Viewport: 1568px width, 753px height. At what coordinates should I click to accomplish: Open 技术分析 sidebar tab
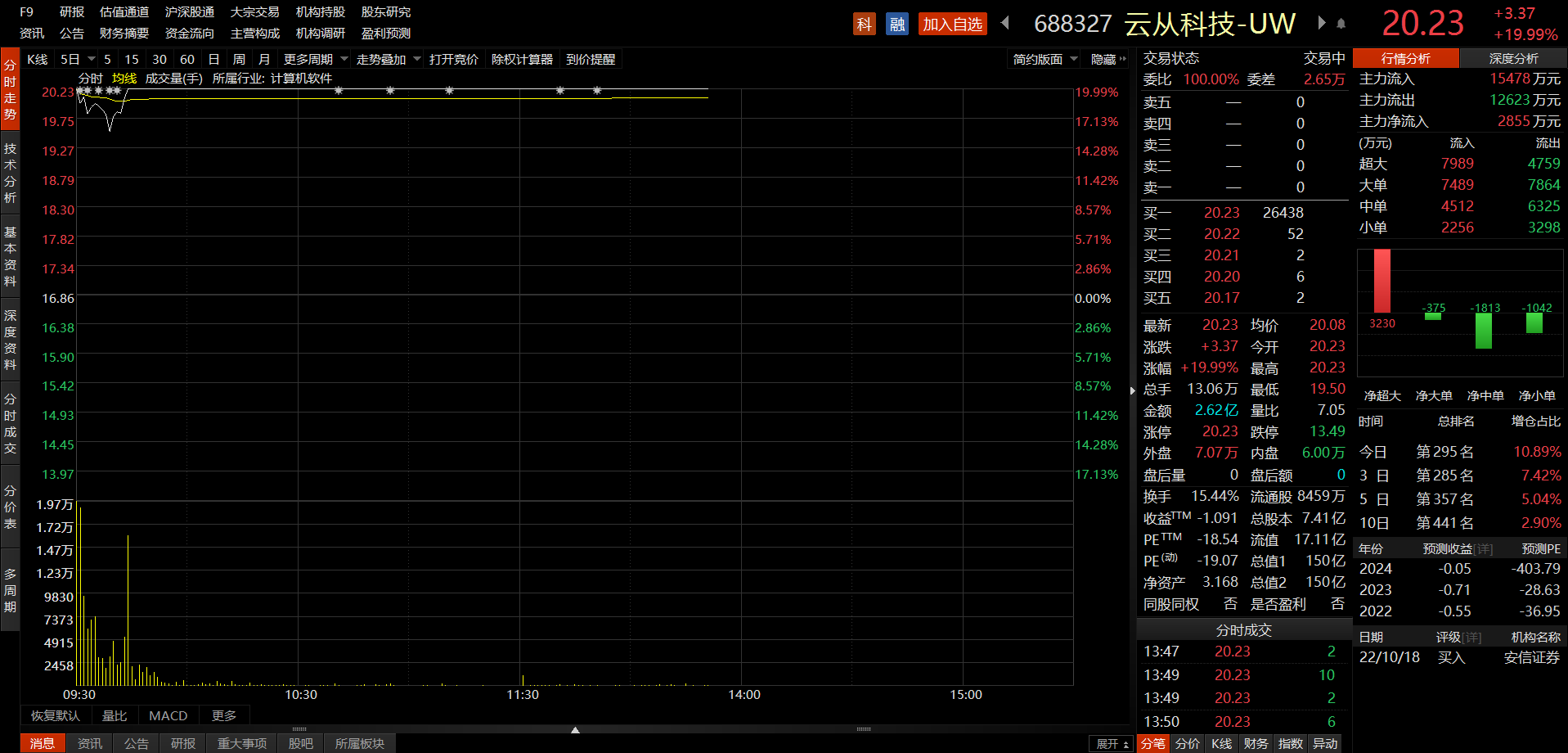[x=10, y=173]
